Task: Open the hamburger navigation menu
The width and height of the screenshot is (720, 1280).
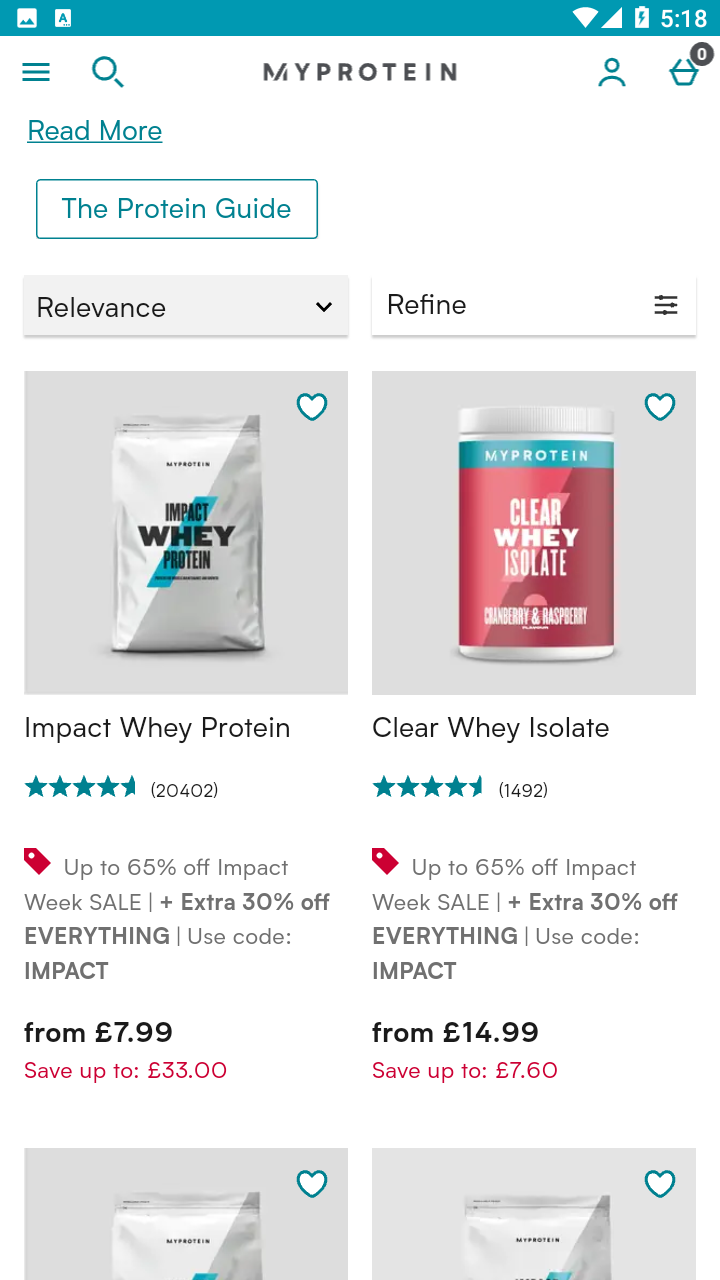Action: 36,72
